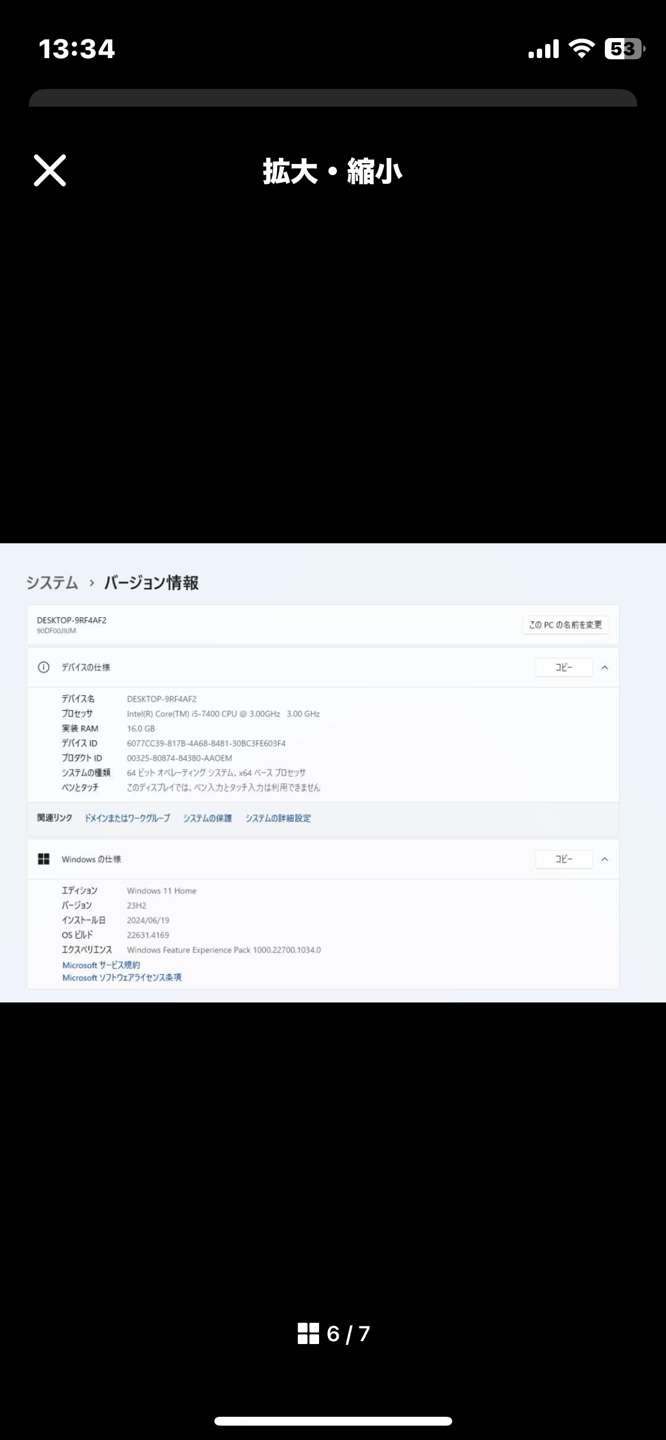Tap the Wi-Fi icon in the status bar

click(x=581, y=48)
